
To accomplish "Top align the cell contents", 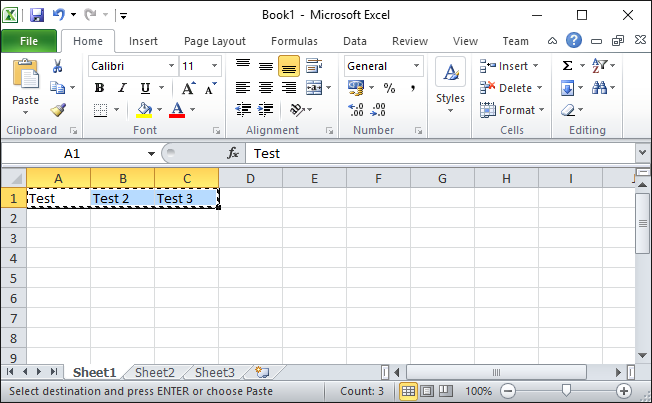I will (243, 66).
